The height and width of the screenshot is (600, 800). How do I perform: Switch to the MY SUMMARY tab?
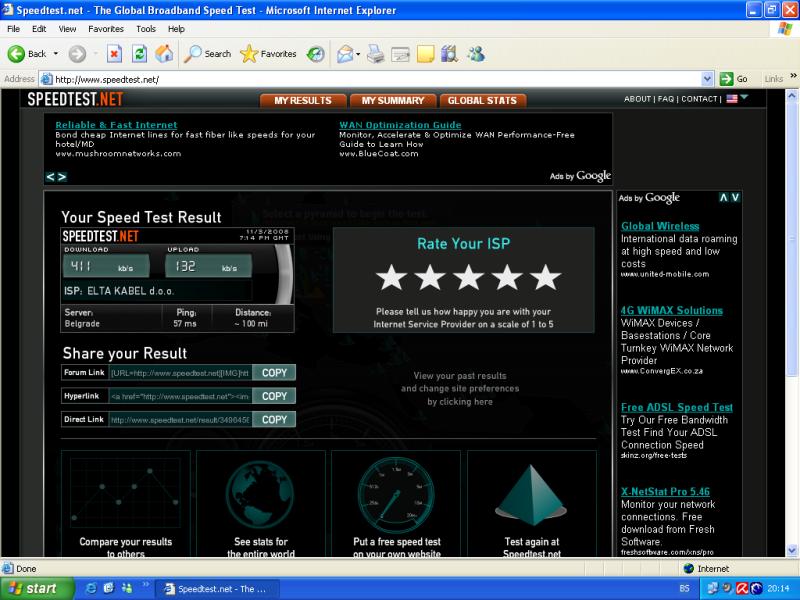(393, 101)
